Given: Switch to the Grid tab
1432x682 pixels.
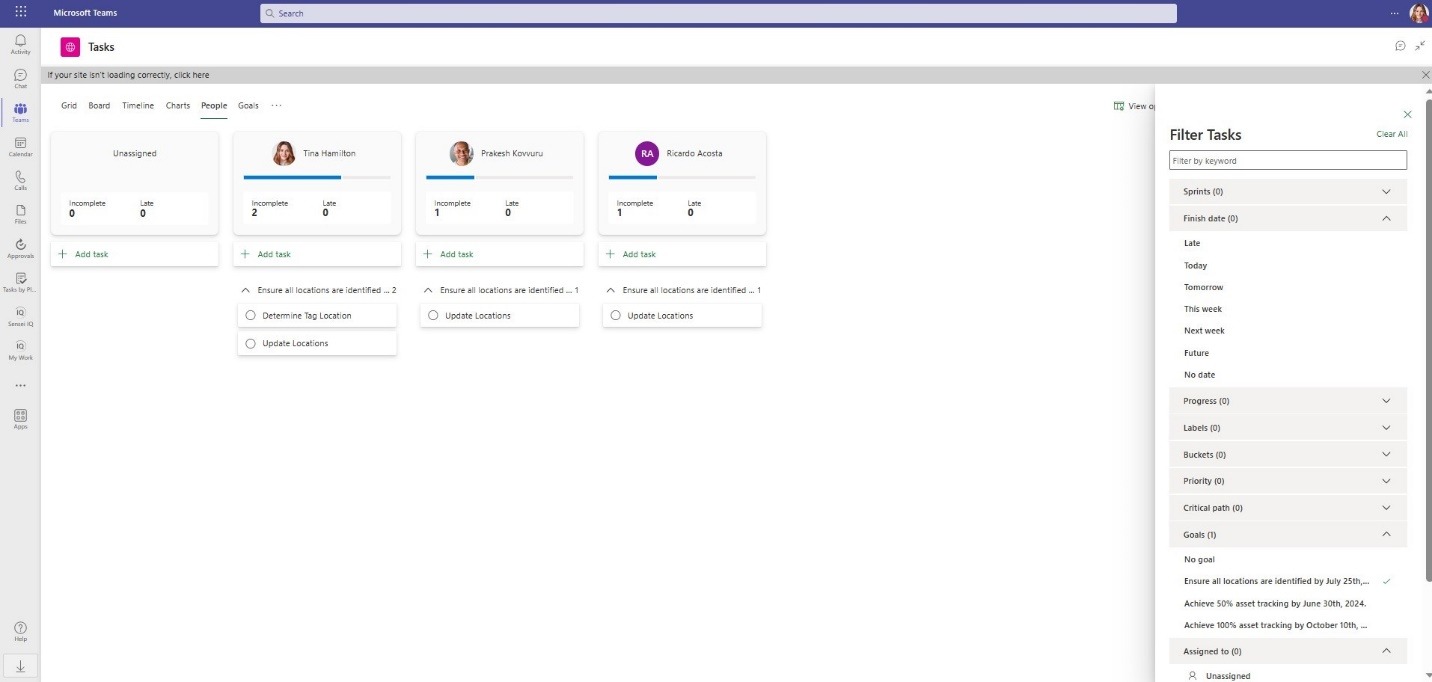Looking at the screenshot, I should coord(69,105).
